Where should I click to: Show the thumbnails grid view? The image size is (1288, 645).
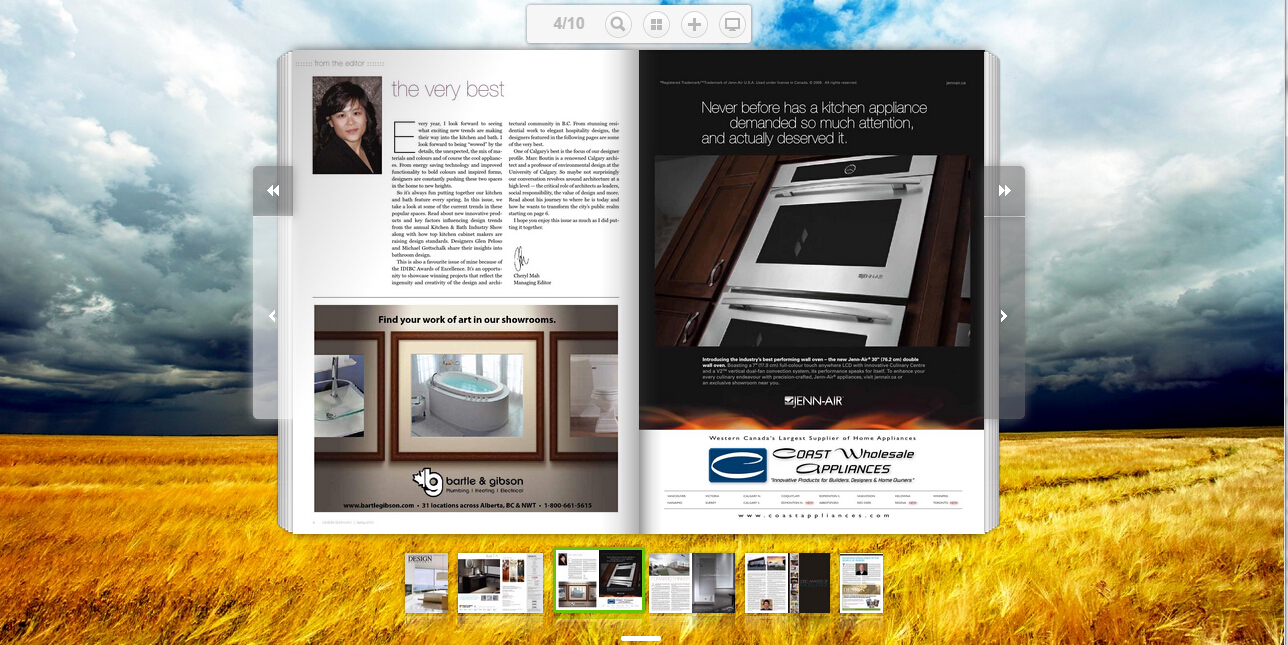[x=656, y=24]
